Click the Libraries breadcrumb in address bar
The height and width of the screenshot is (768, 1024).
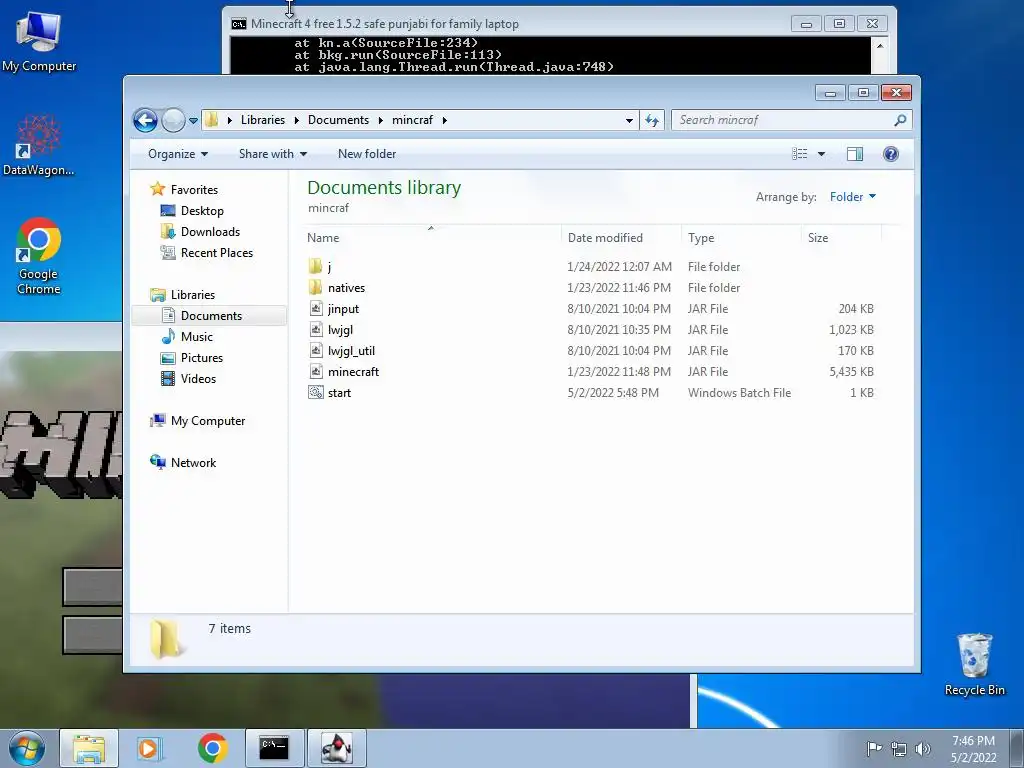(x=263, y=120)
